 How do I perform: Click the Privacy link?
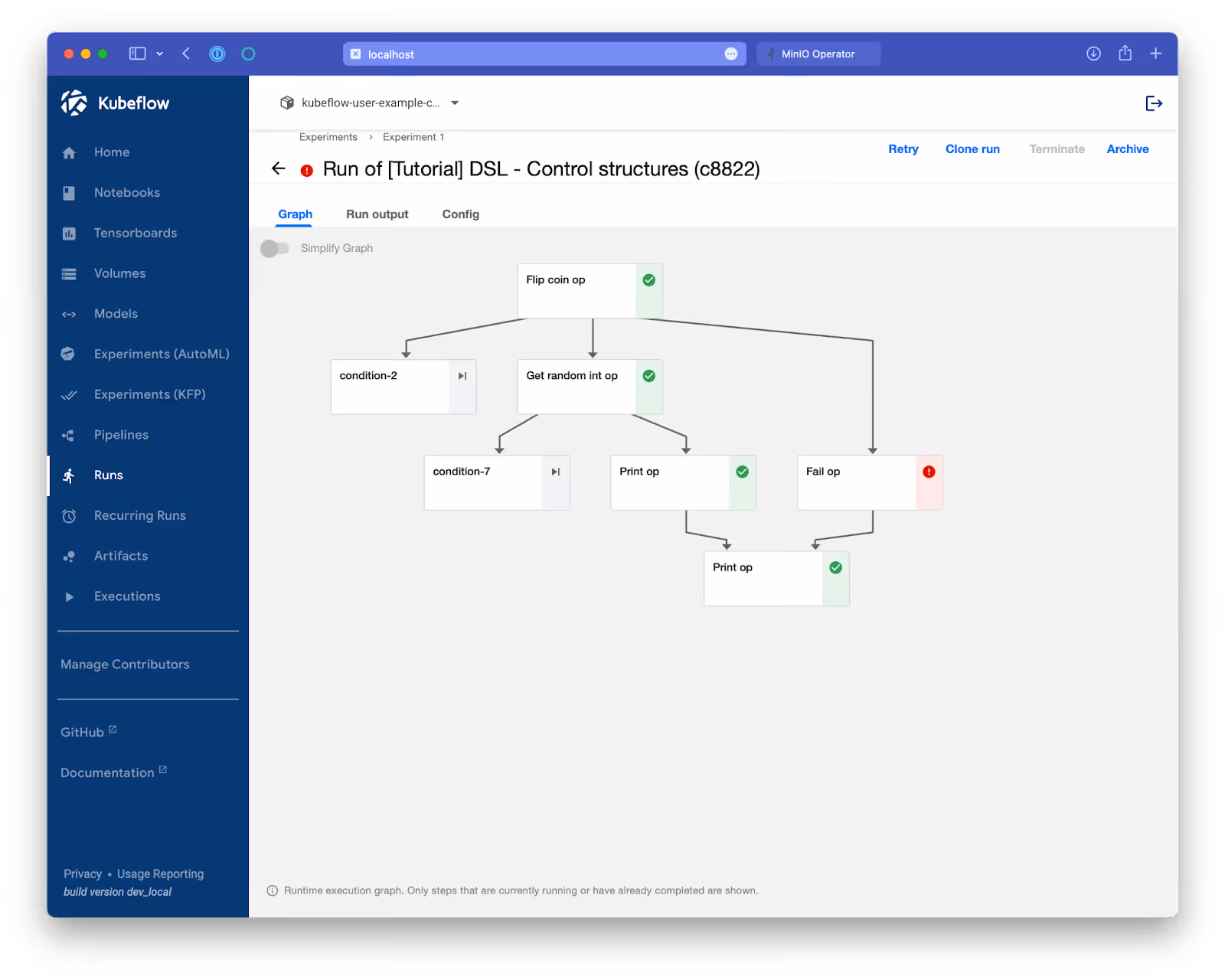pyautogui.click(x=83, y=874)
